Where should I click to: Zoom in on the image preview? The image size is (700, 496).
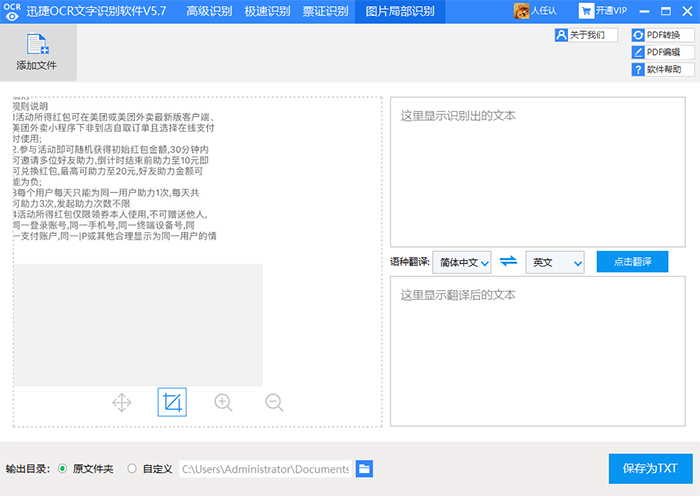coord(223,402)
